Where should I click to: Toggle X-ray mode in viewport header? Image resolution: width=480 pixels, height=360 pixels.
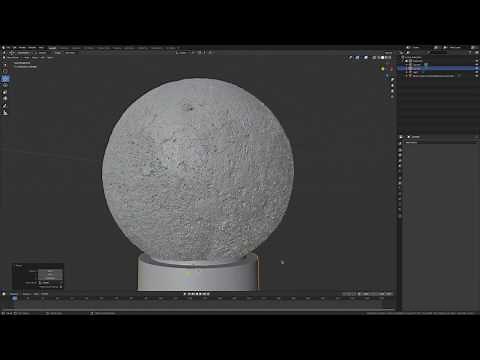click(x=374, y=58)
